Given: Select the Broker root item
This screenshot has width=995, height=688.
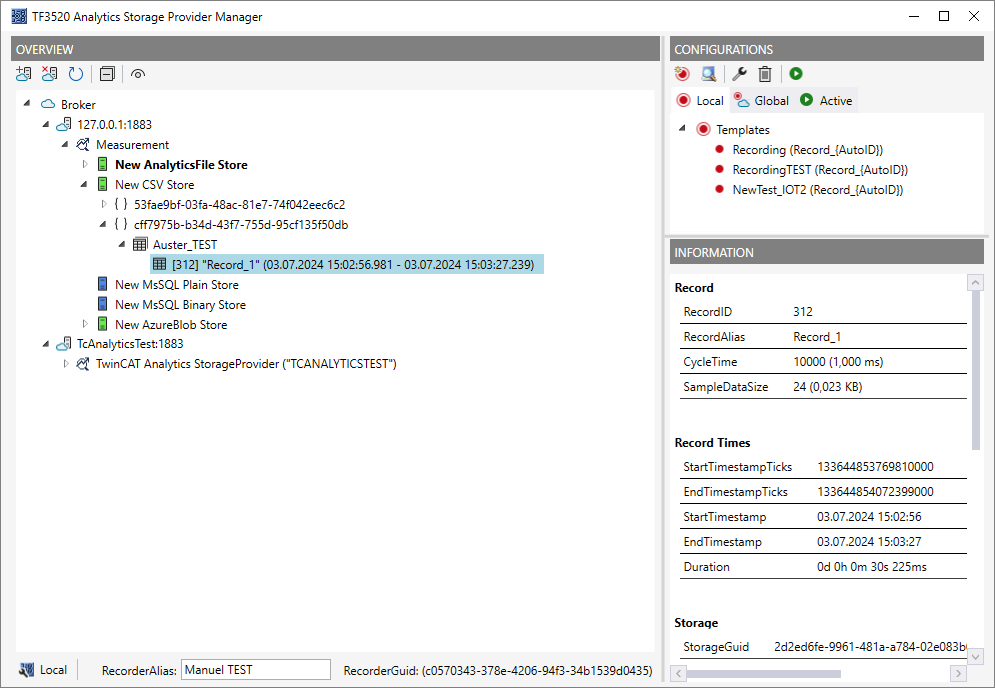Looking at the screenshot, I should coord(78,104).
